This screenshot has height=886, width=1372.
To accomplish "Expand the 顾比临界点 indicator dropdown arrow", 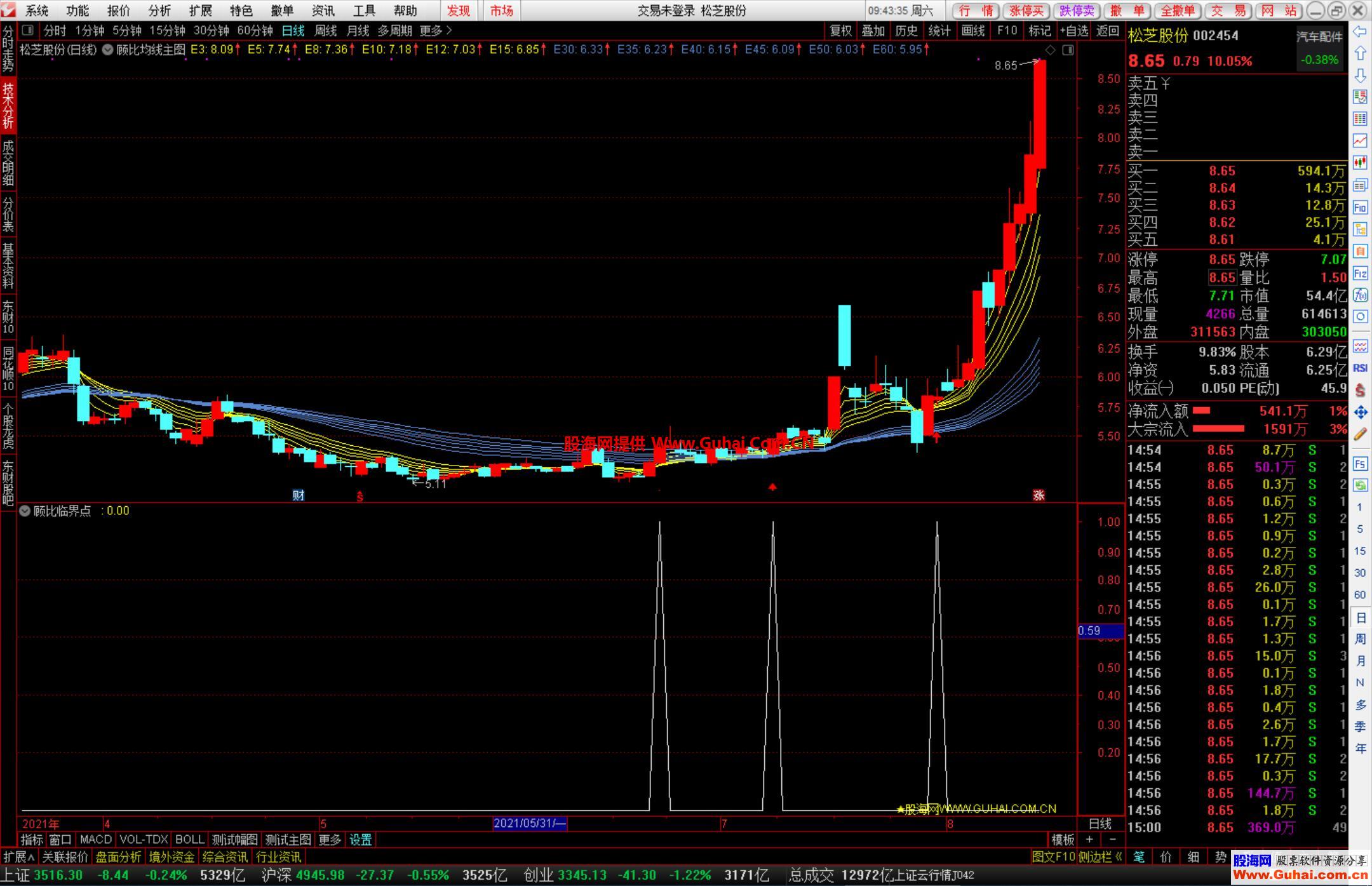I will pyautogui.click(x=25, y=511).
